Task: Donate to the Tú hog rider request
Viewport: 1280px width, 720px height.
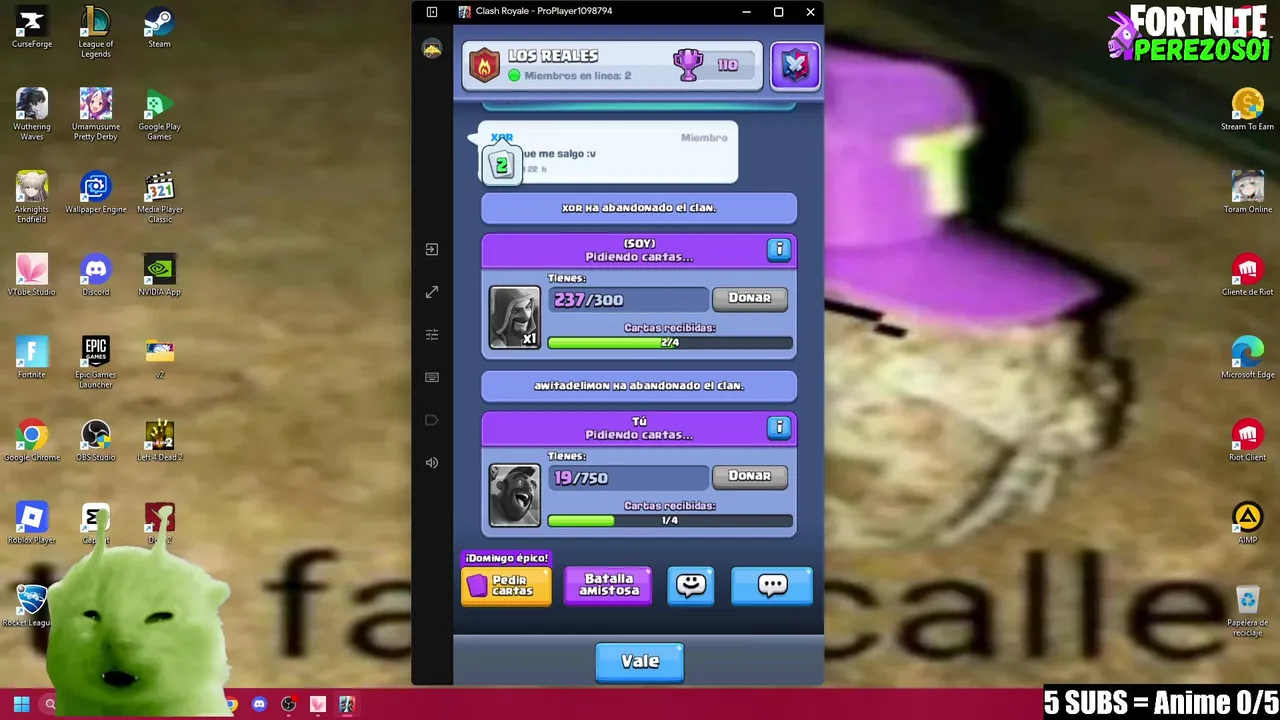Action: (x=749, y=476)
